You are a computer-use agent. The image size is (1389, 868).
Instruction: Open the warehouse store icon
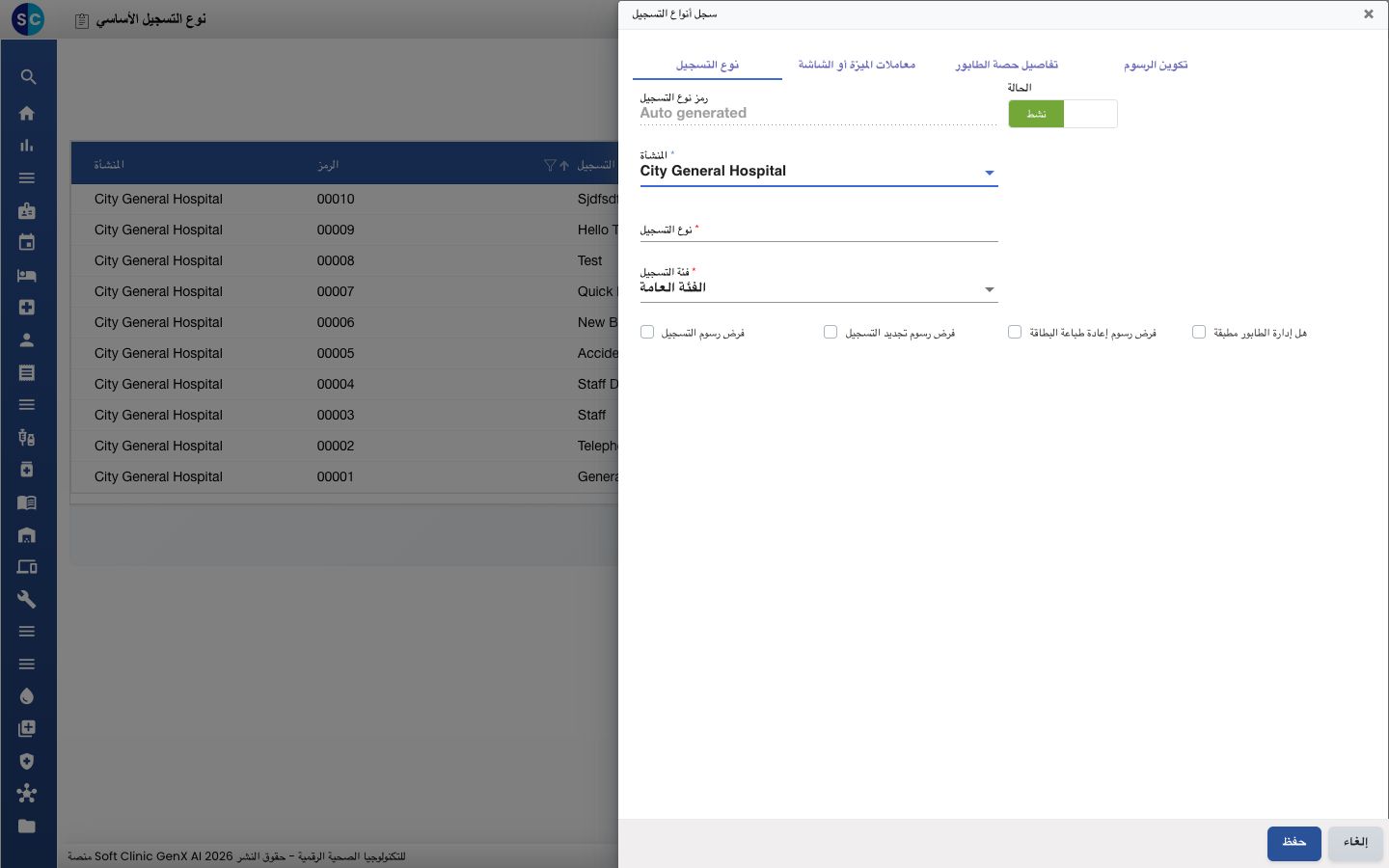(x=27, y=534)
